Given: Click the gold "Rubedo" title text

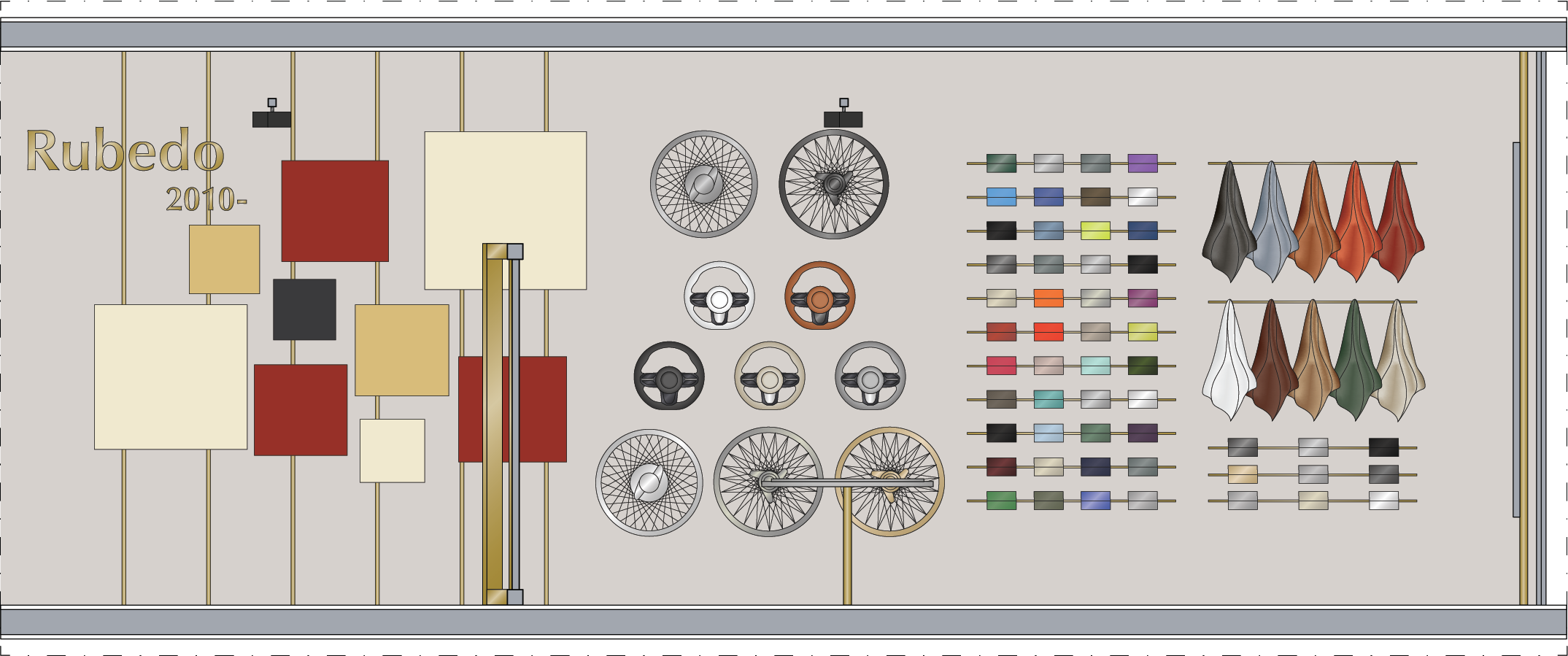Looking at the screenshot, I should click(125, 151).
